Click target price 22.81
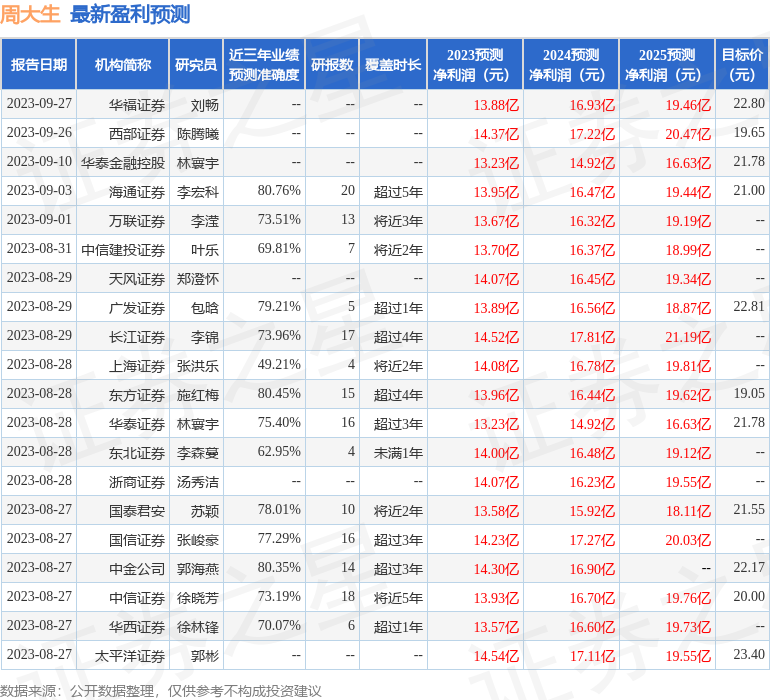This screenshot has width=770, height=700. tap(749, 307)
